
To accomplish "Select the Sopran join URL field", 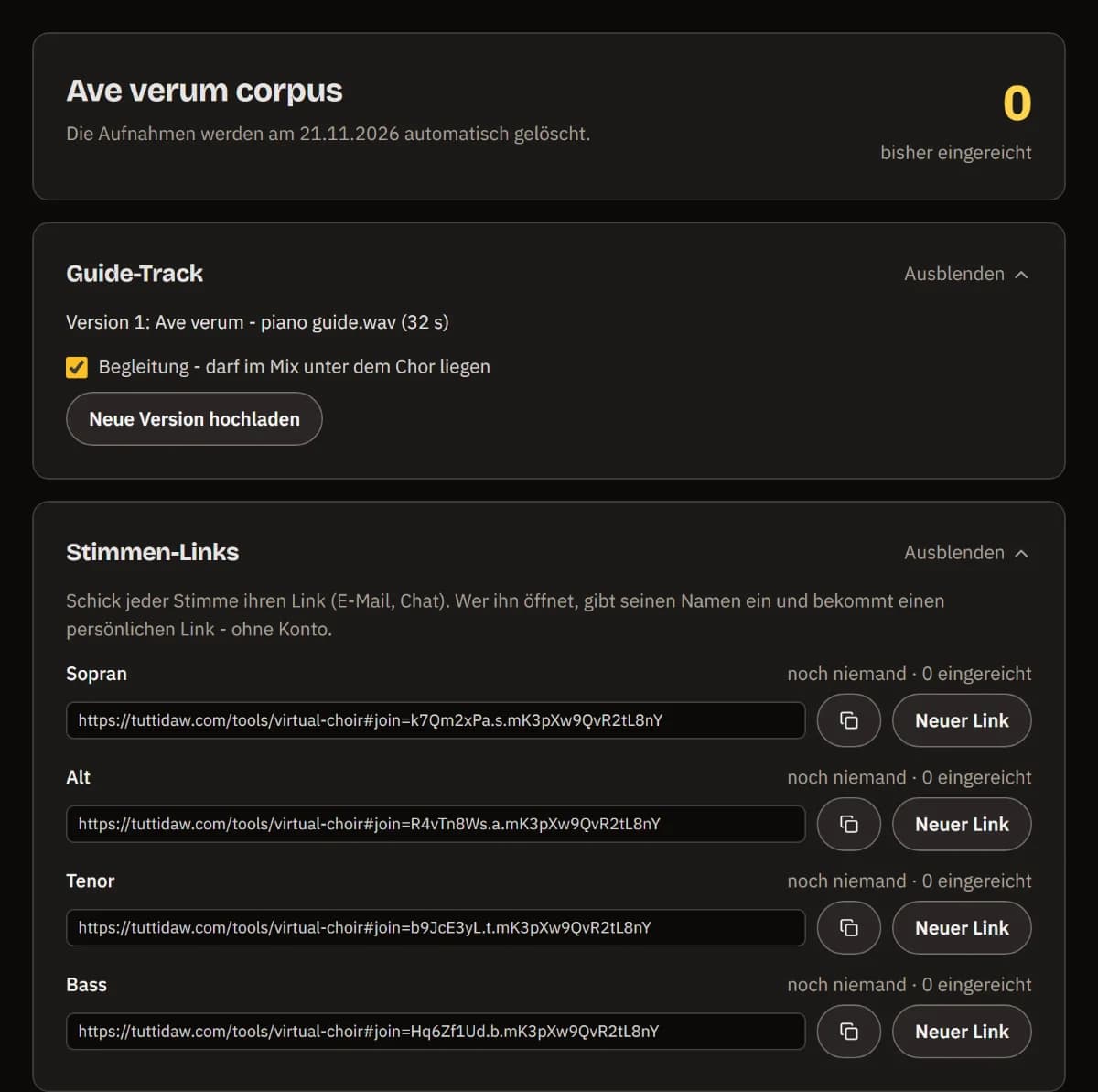I will pyautogui.click(x=436, y=720).
